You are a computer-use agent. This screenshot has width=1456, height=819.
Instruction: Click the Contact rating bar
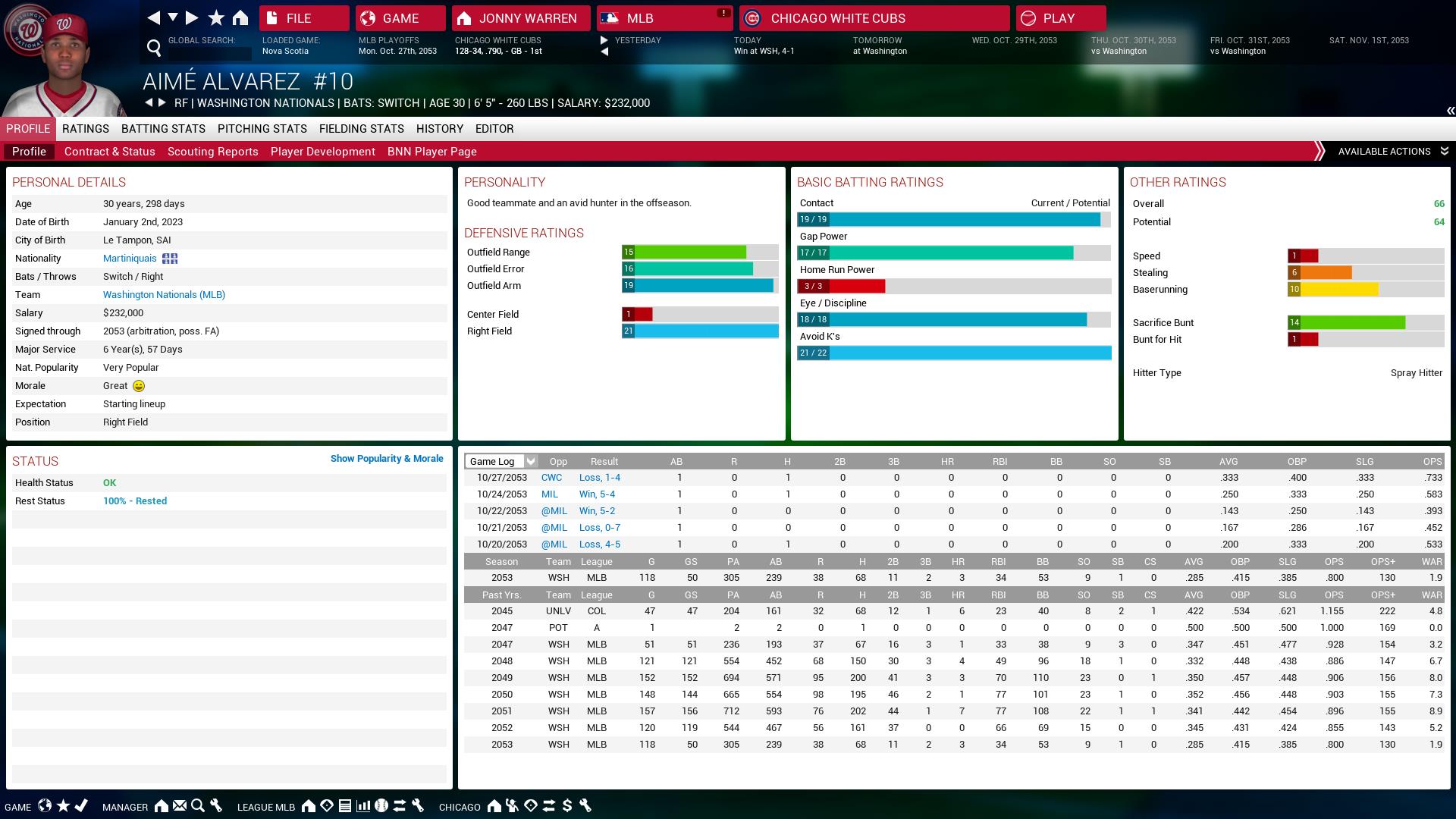pos(953,220)
